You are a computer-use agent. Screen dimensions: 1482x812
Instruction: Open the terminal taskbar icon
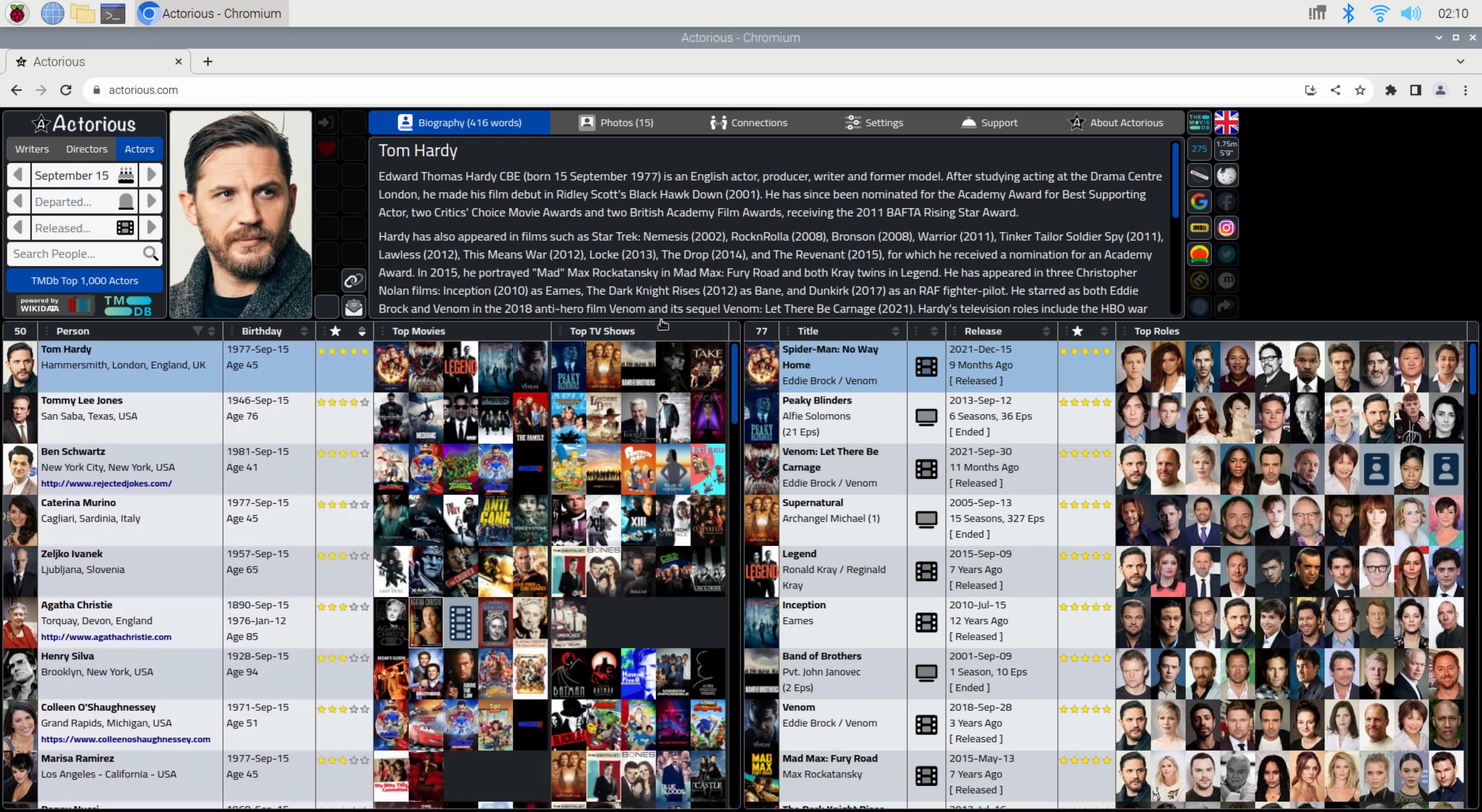[x=113, y=13]
